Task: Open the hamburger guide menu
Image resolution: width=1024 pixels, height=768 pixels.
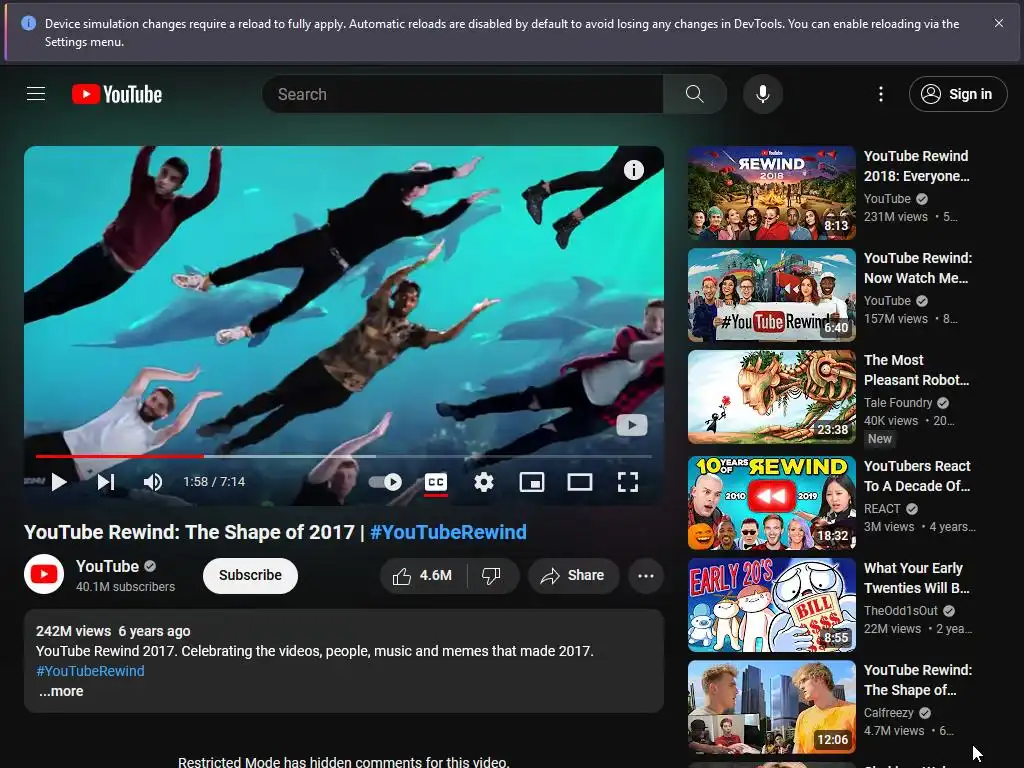Action: point(36,94)
